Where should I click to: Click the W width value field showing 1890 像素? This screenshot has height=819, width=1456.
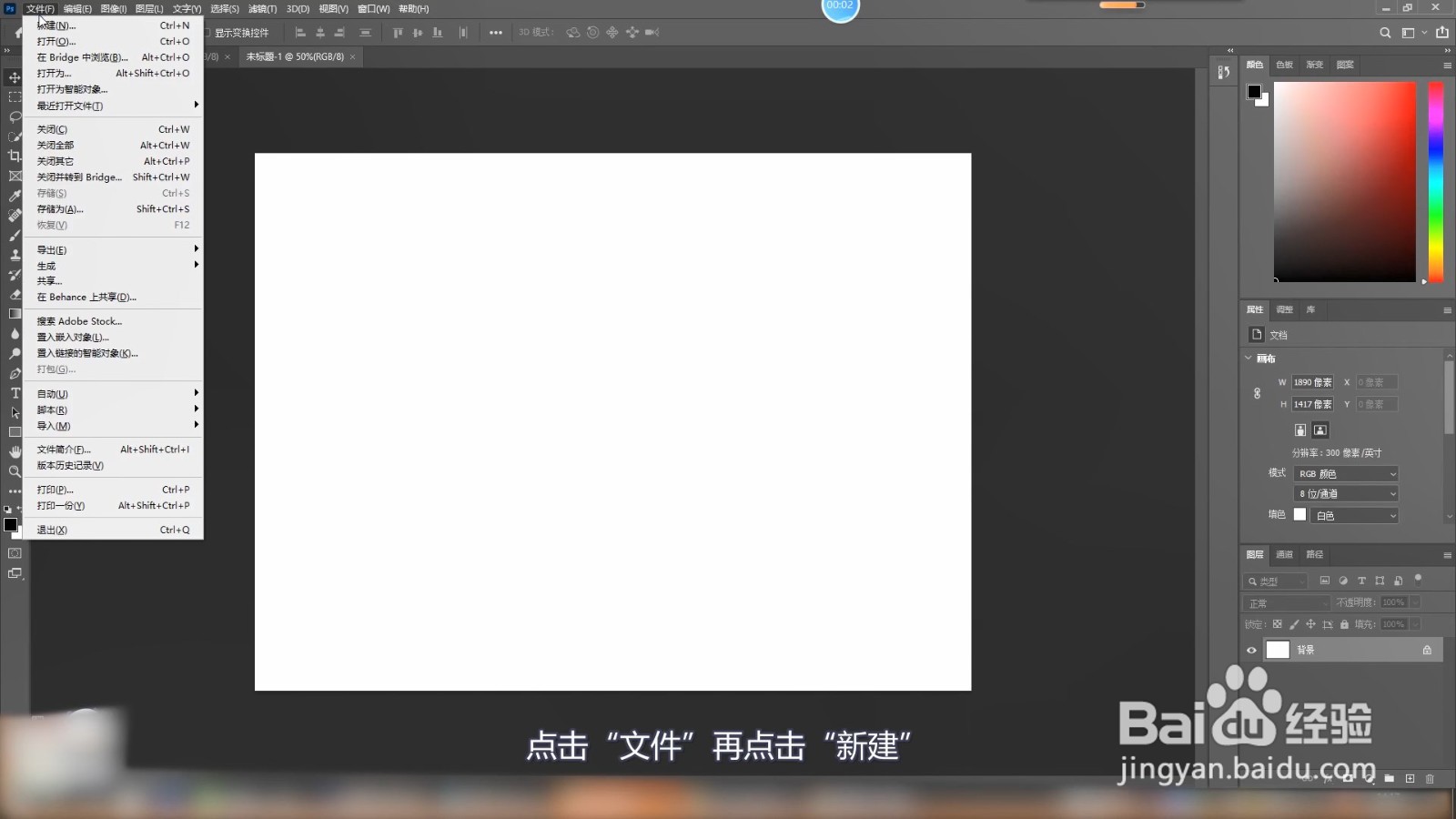pyautogui.click(x=1312, y=382)
